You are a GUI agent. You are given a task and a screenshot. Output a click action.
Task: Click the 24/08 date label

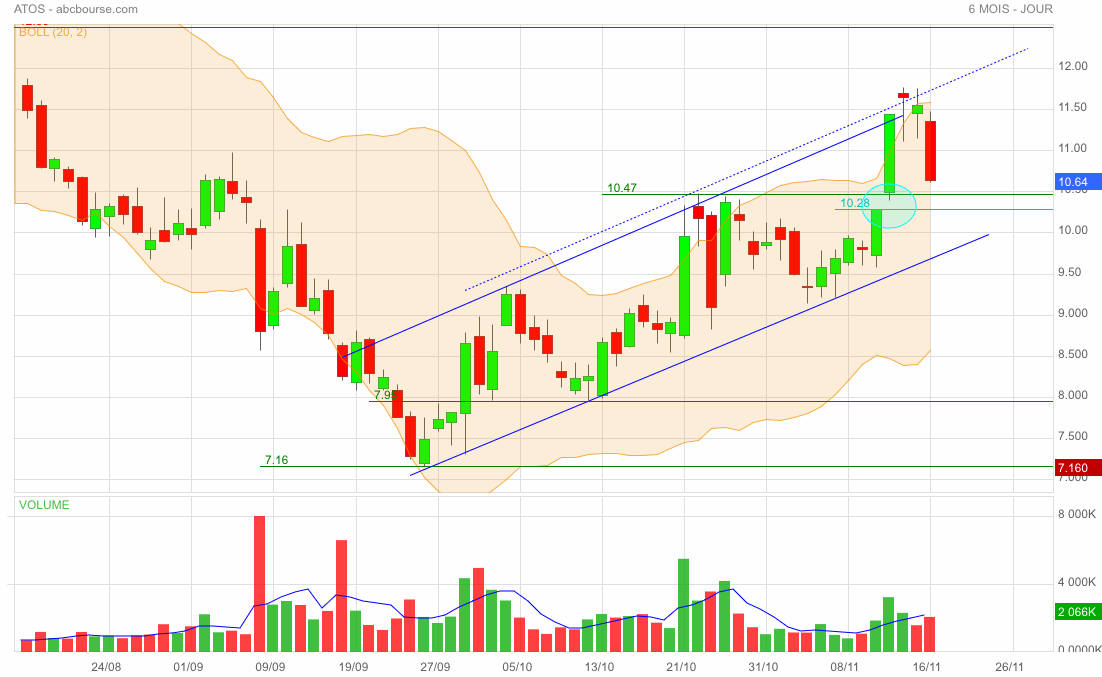coord(106,667)
